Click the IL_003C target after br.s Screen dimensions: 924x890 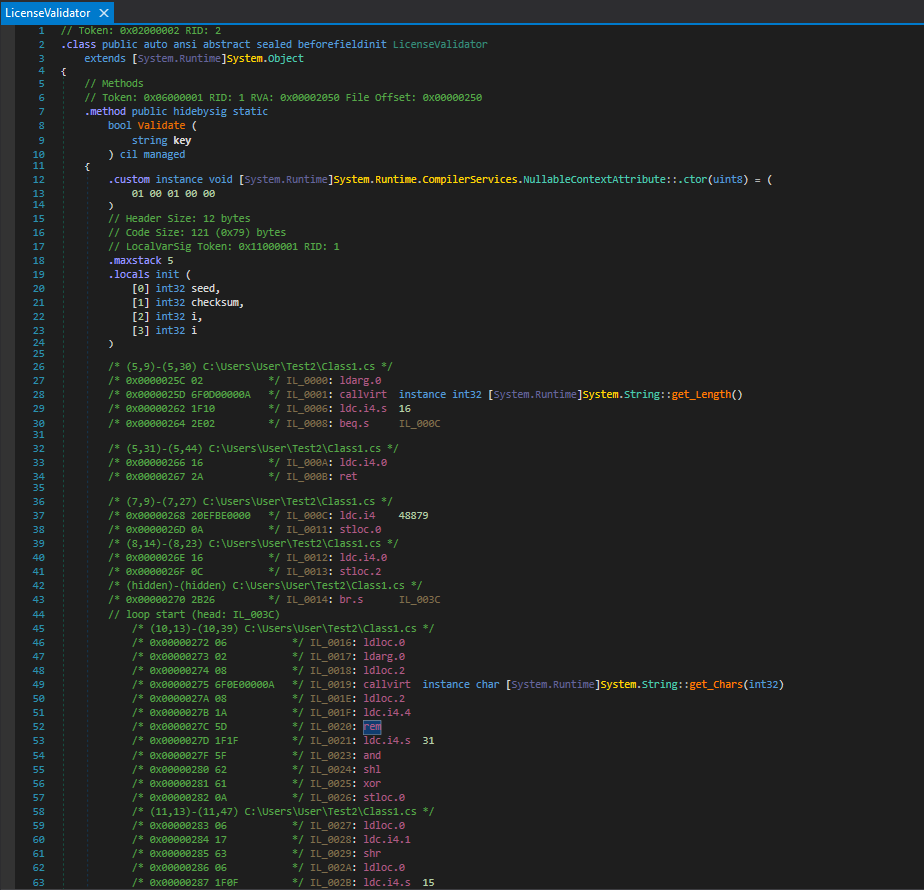[x=420, y=599]
